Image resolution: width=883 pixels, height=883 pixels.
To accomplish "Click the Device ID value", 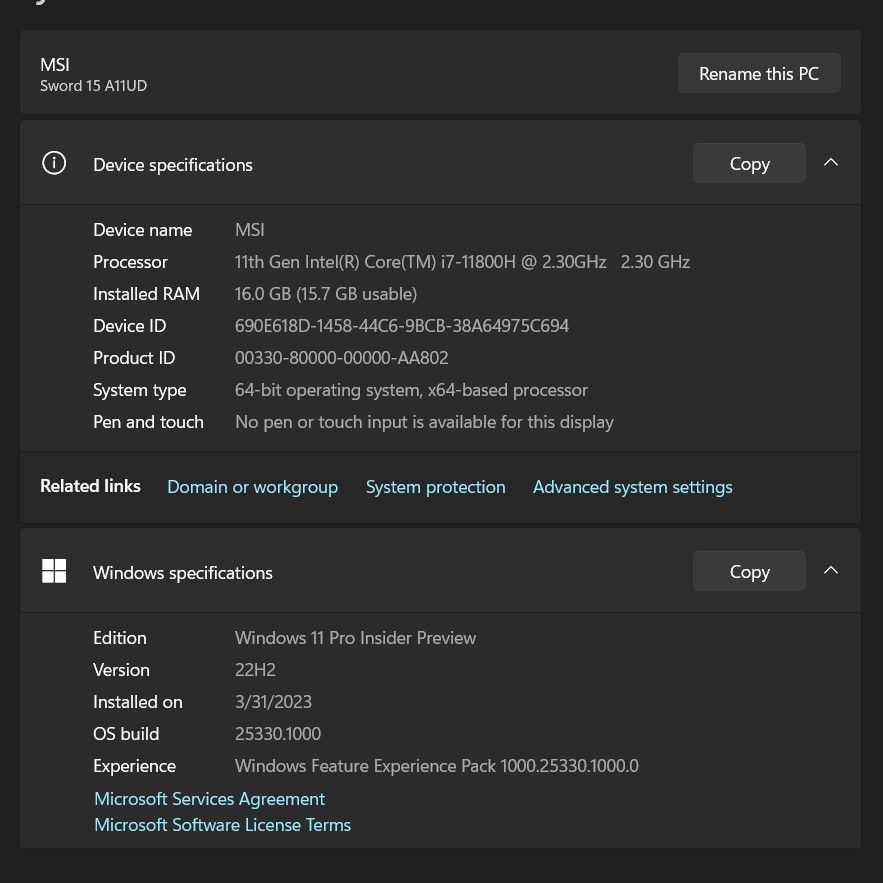I will (402, 326).
